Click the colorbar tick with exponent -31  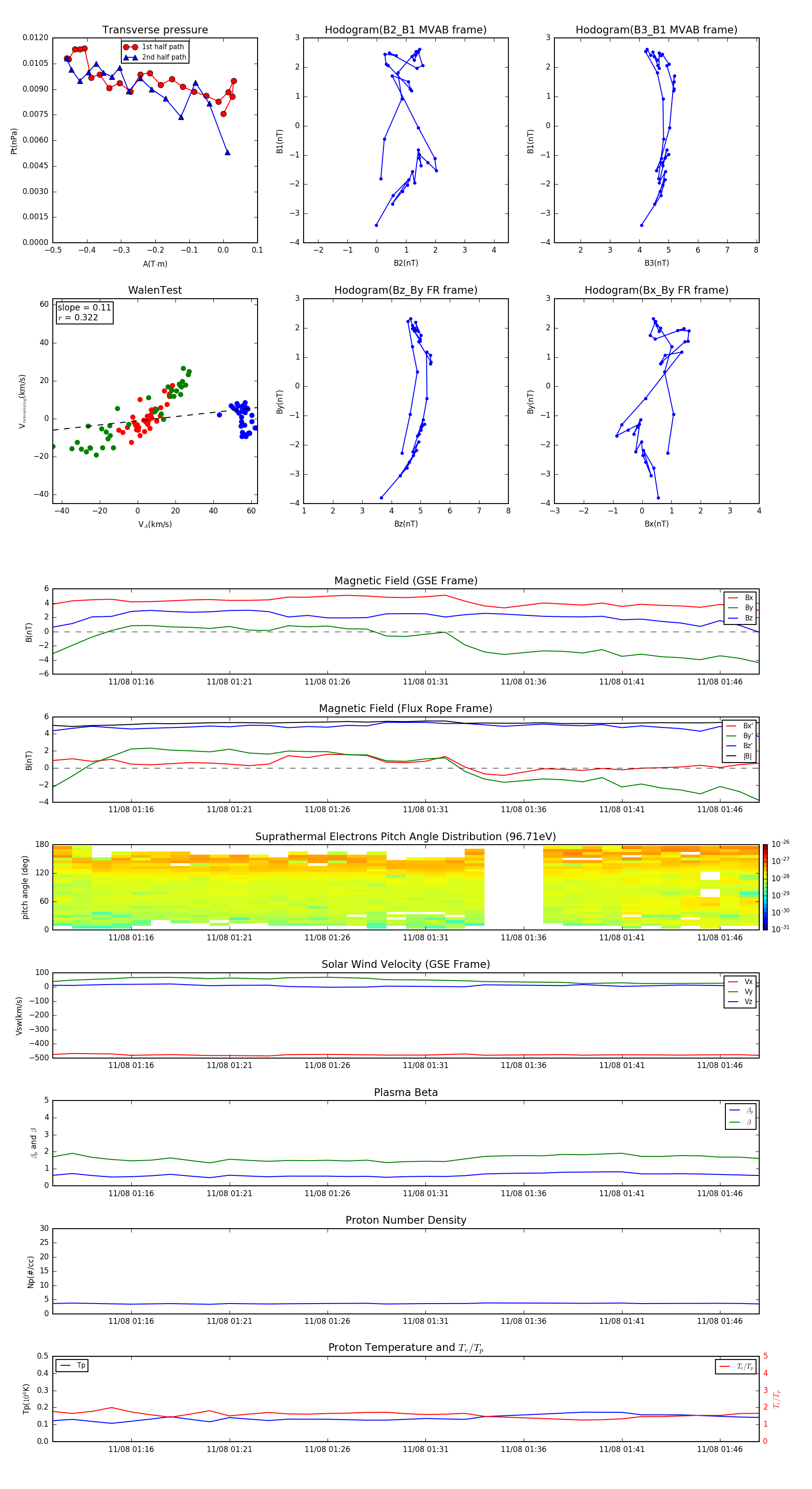(x=781, y=929)
